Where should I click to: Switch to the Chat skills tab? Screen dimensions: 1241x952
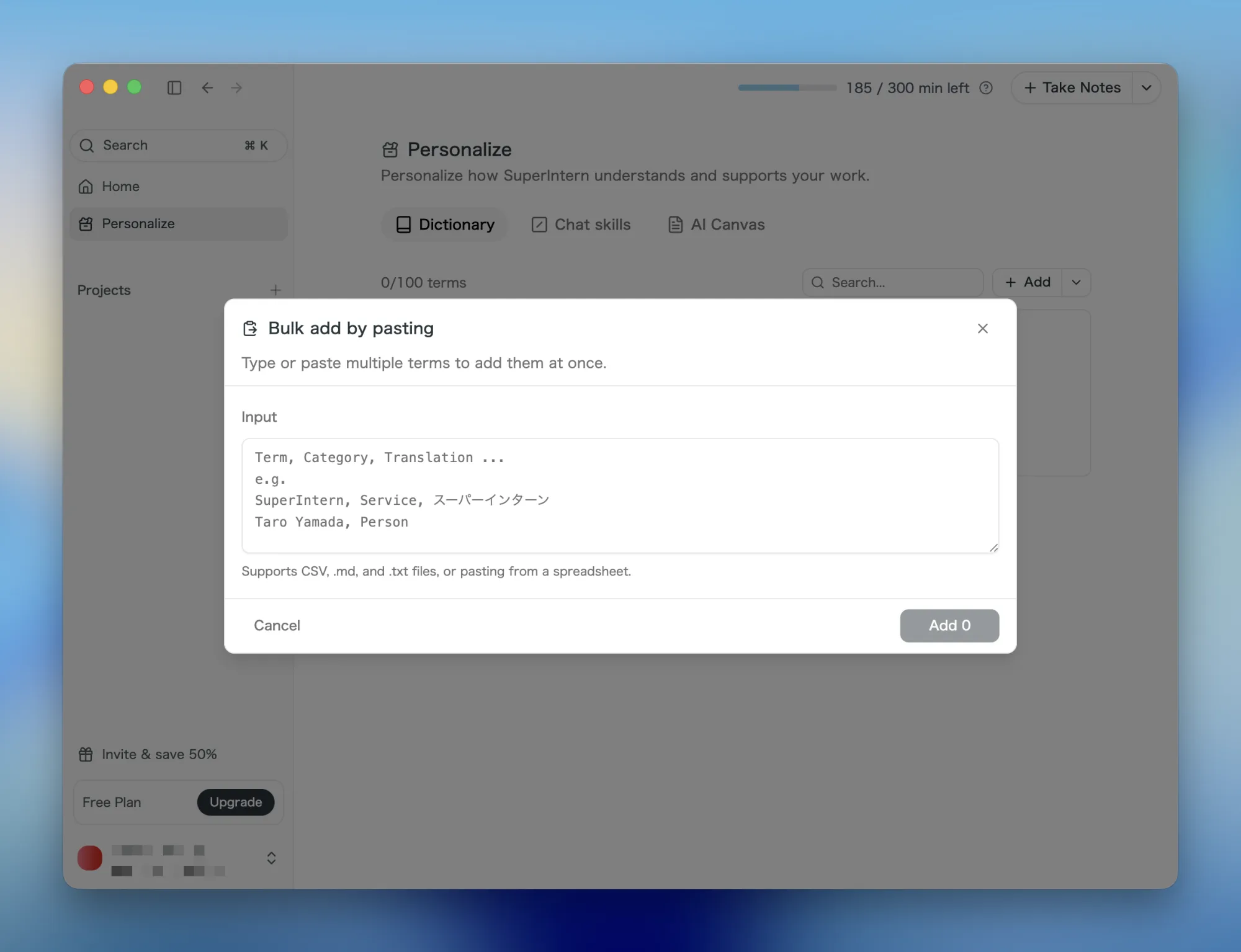coord(581,225)
